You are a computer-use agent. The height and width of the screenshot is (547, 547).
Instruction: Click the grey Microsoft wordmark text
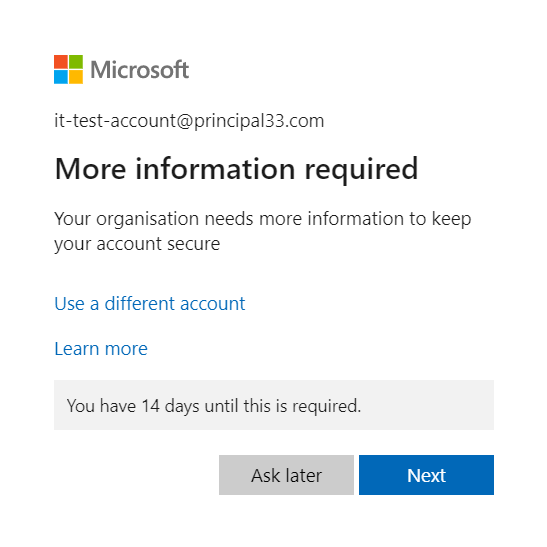pyautogui.click(x=140, y=69)
